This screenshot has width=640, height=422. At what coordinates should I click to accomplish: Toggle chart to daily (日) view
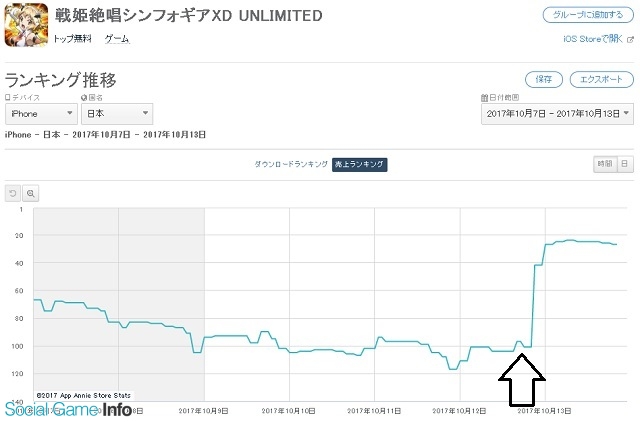[625, 164]
